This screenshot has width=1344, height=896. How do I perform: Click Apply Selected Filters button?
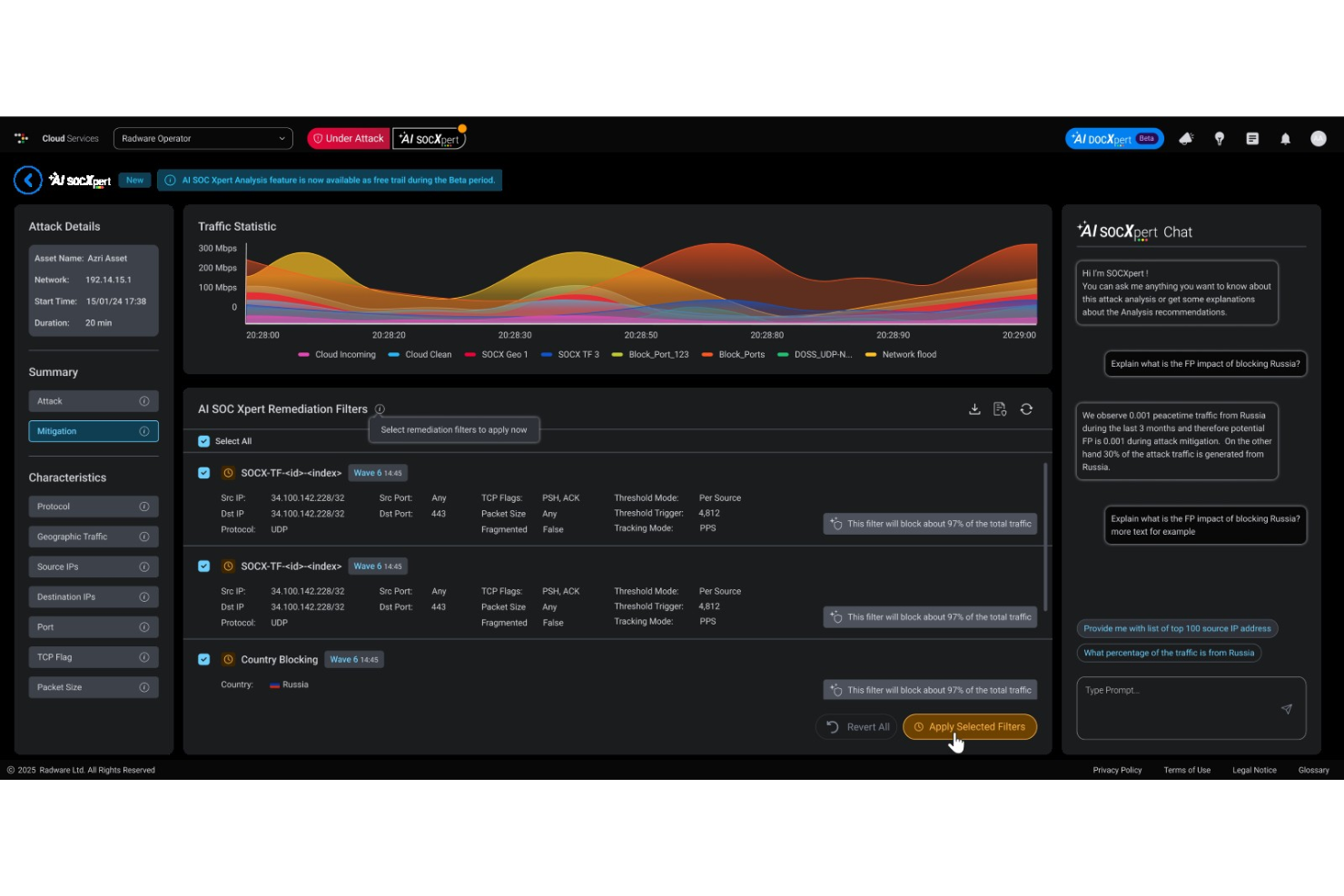click(x=969, y=726)
